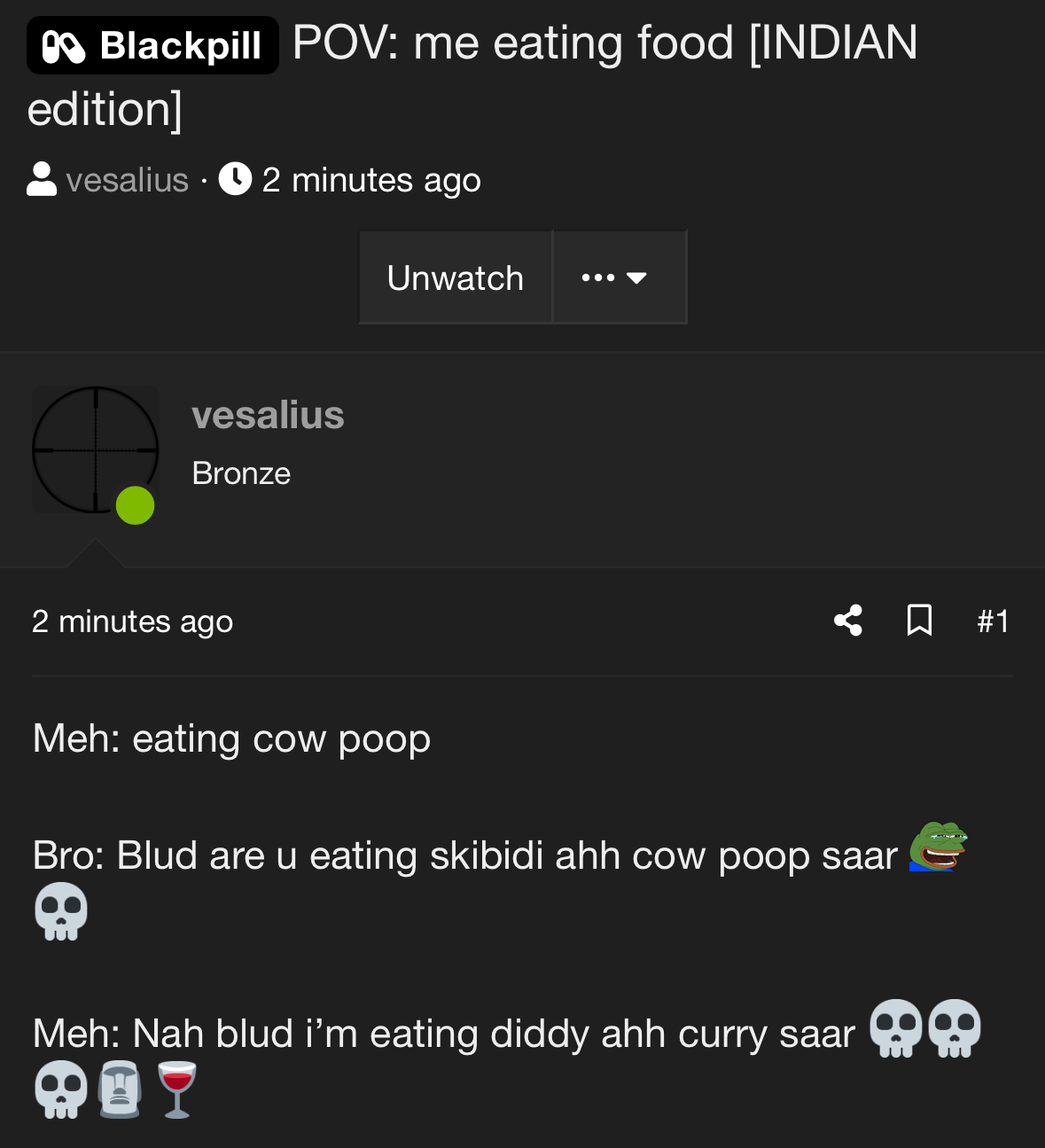
Task: Open the vesalius profile from the post username
Action: [x=268, y=415]
